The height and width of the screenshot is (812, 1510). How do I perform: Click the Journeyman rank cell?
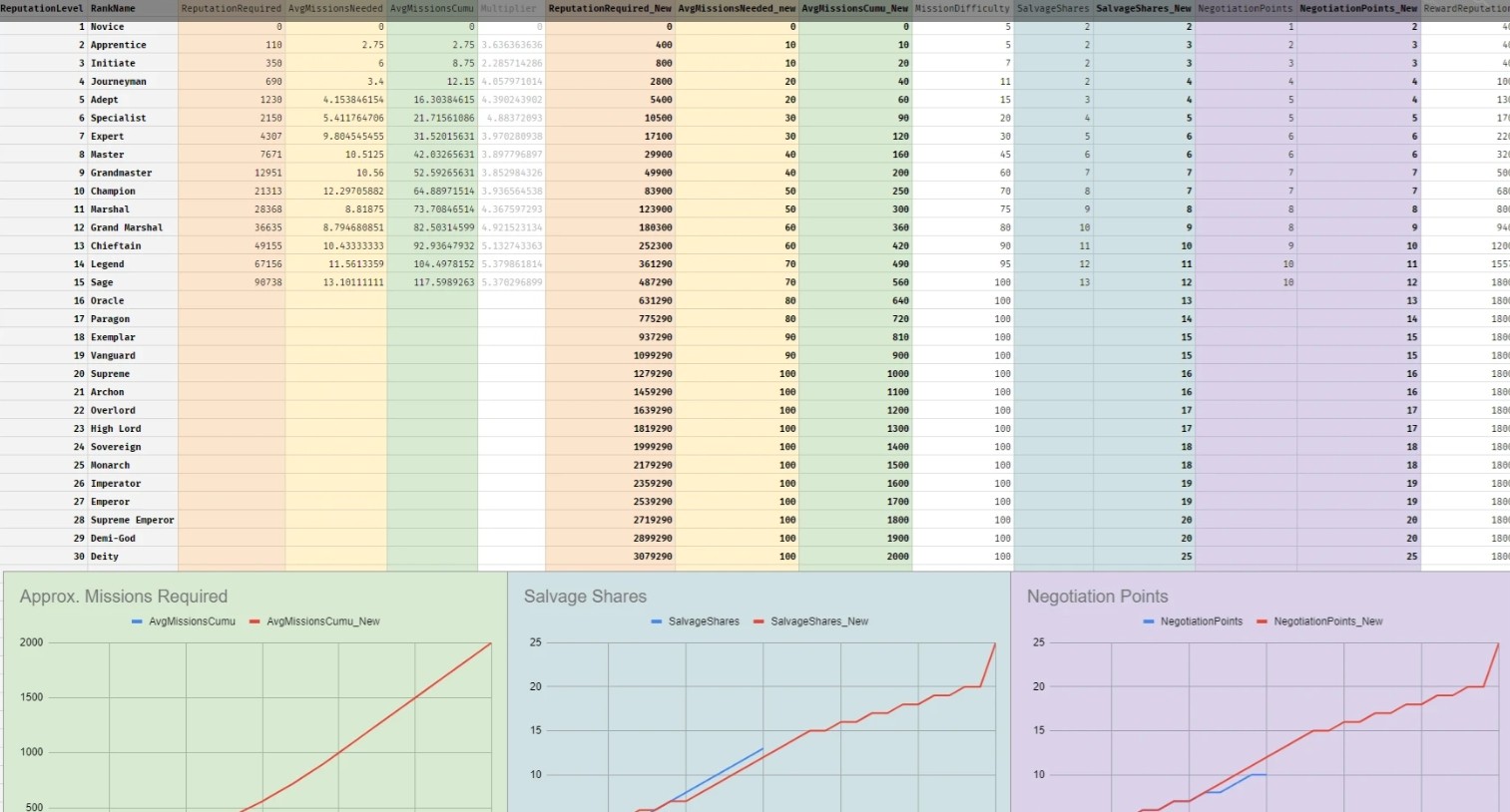coord(133,82)
